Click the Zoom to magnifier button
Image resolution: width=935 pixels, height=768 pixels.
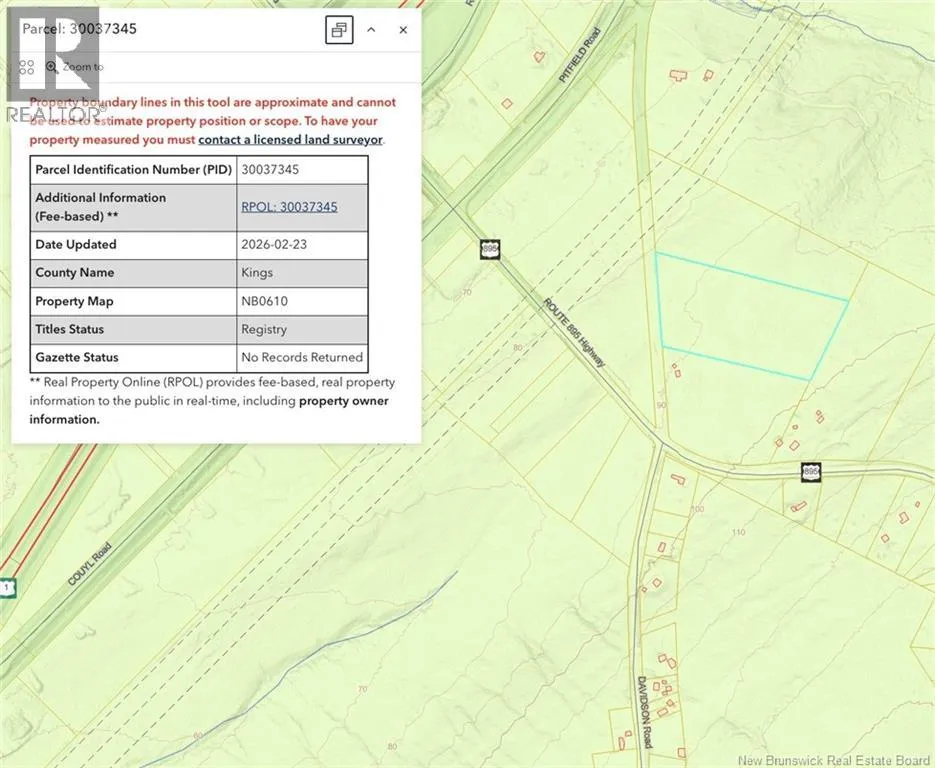(75, 67)
